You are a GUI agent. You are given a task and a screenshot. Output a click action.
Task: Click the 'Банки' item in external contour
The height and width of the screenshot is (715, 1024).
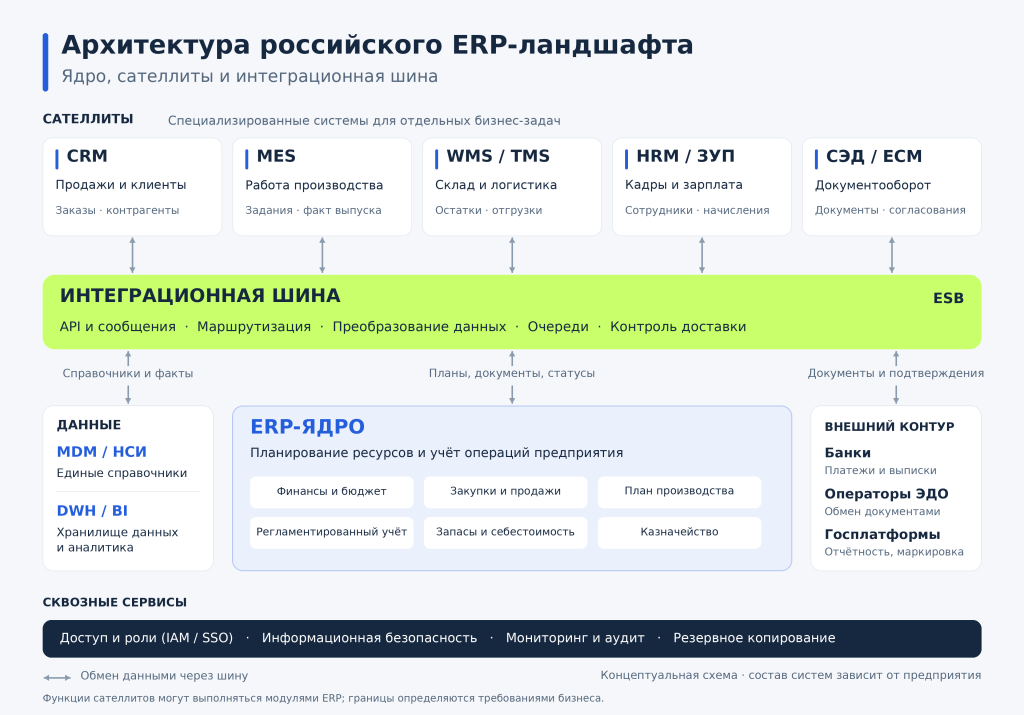click(x=847, y=453)
